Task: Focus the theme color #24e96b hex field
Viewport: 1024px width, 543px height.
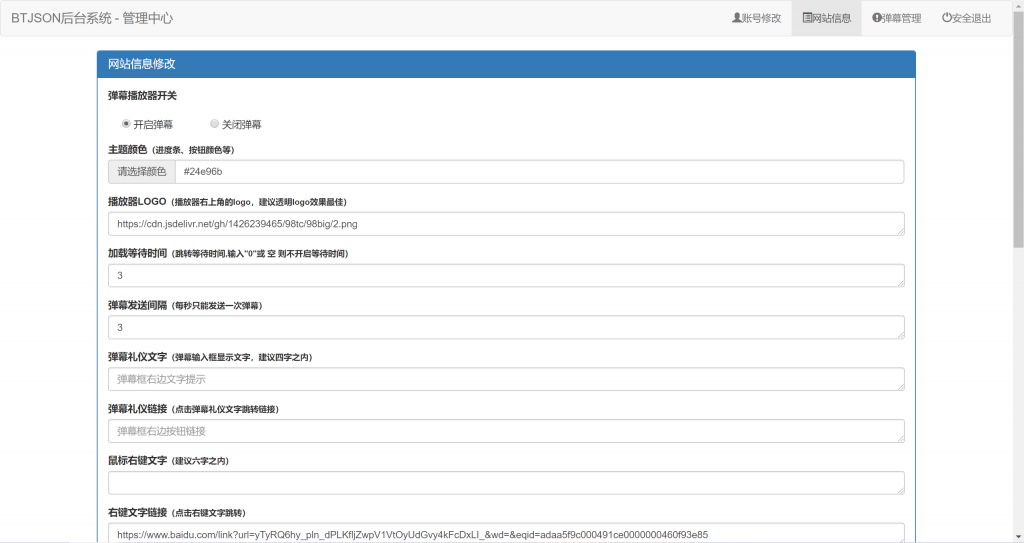Action: click(538, 172)
